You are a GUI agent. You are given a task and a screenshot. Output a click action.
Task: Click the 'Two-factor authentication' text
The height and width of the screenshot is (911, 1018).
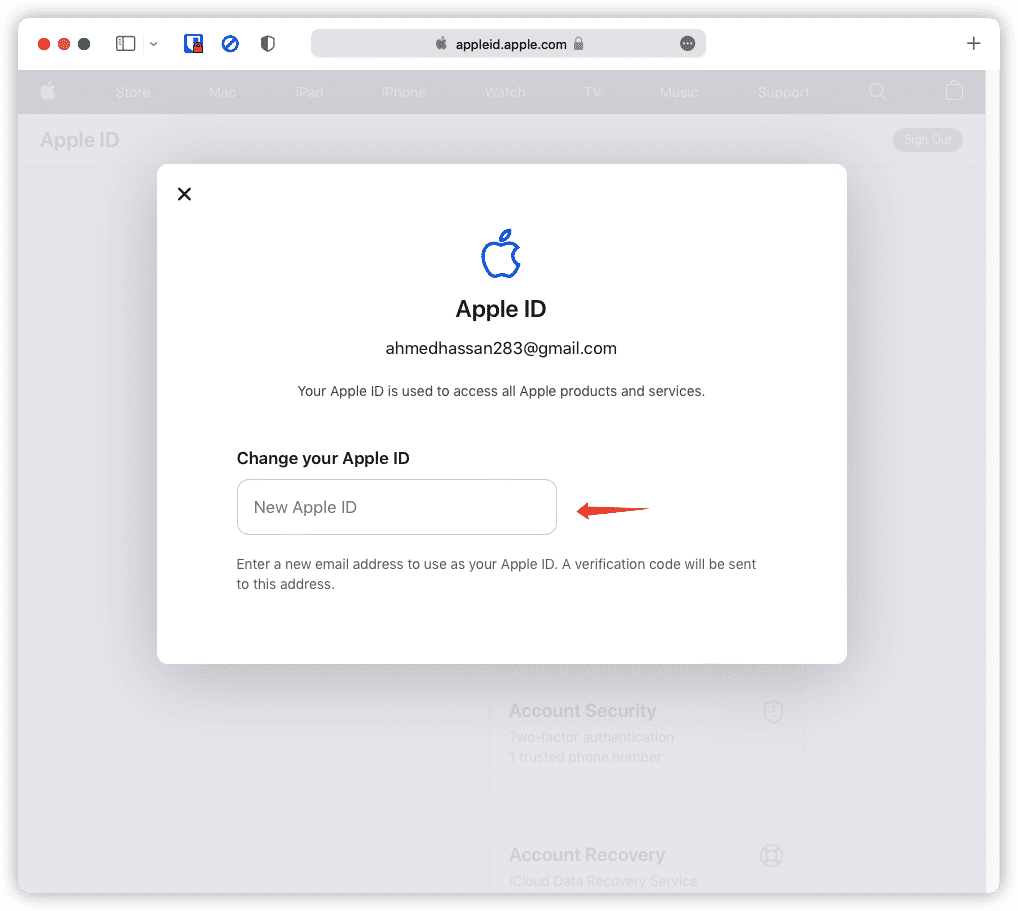[591, 738]
